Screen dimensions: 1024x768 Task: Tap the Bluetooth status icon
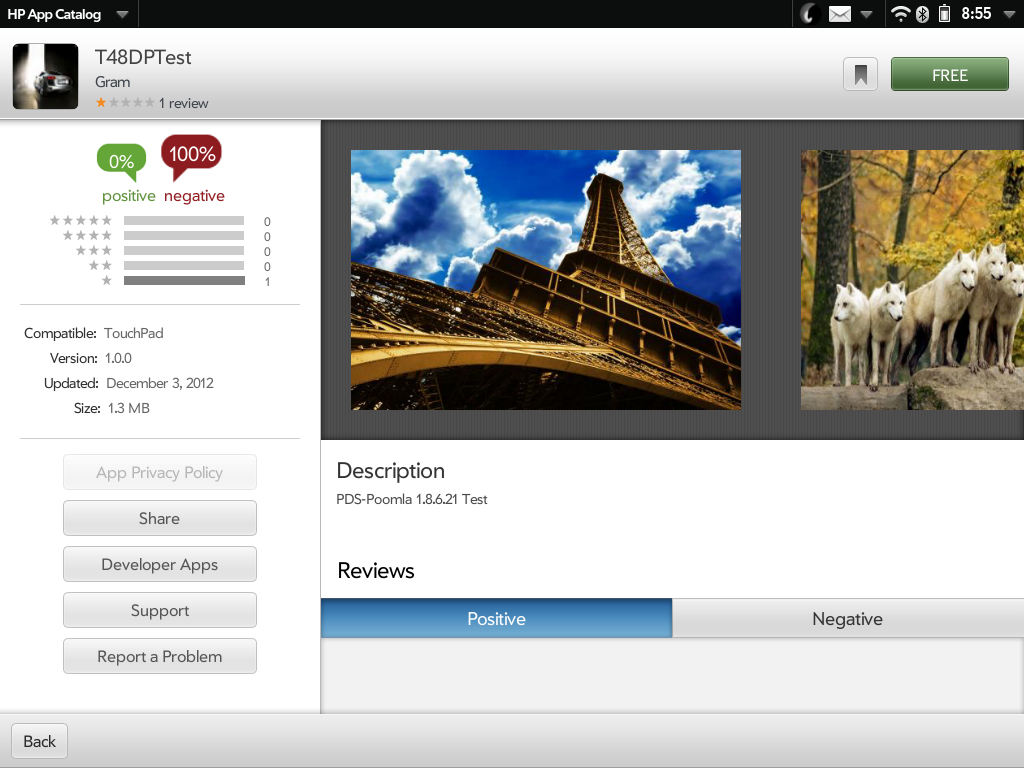(x=923, y=14)
